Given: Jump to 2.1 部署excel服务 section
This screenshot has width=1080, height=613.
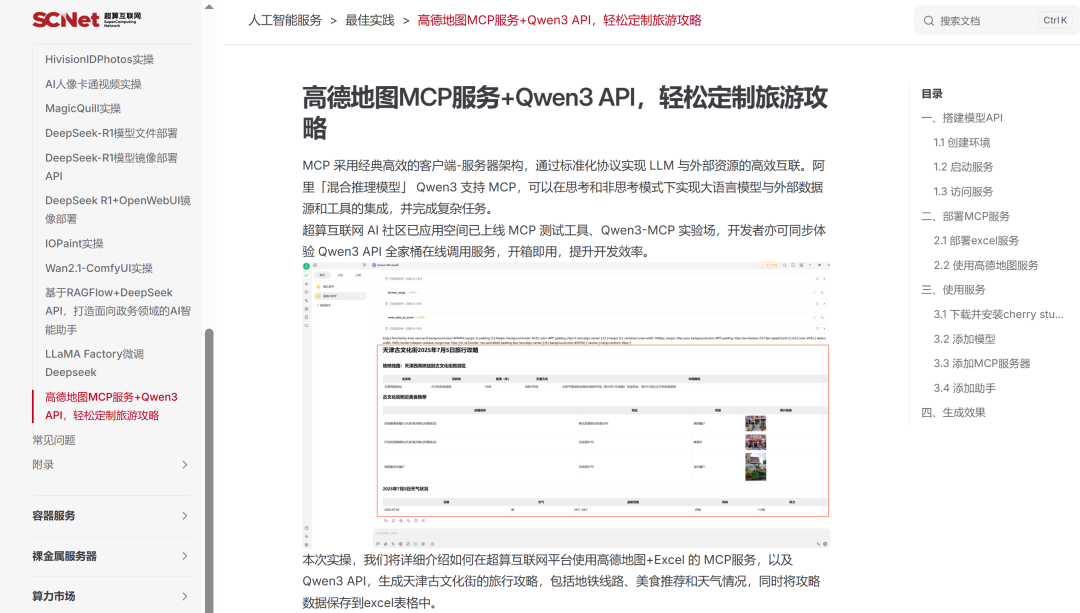Looking at the screenshot, I should click(976, 240).
